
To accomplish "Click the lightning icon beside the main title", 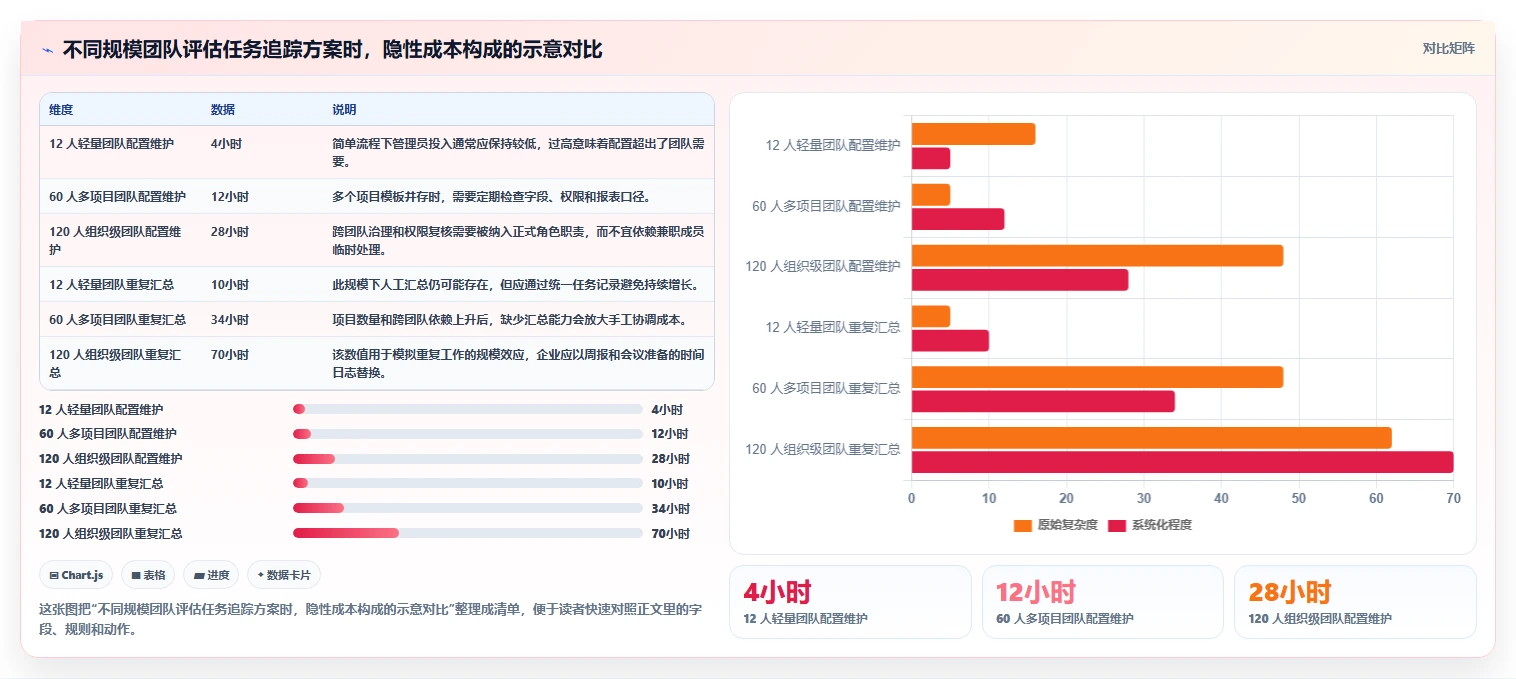I will [47, 49].
